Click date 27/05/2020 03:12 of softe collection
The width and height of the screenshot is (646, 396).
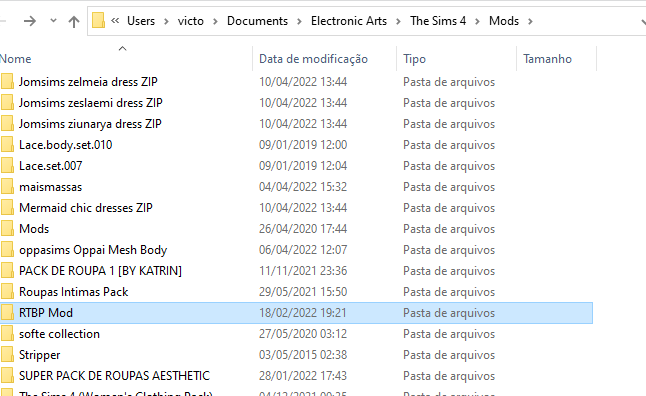pos(303,334)
